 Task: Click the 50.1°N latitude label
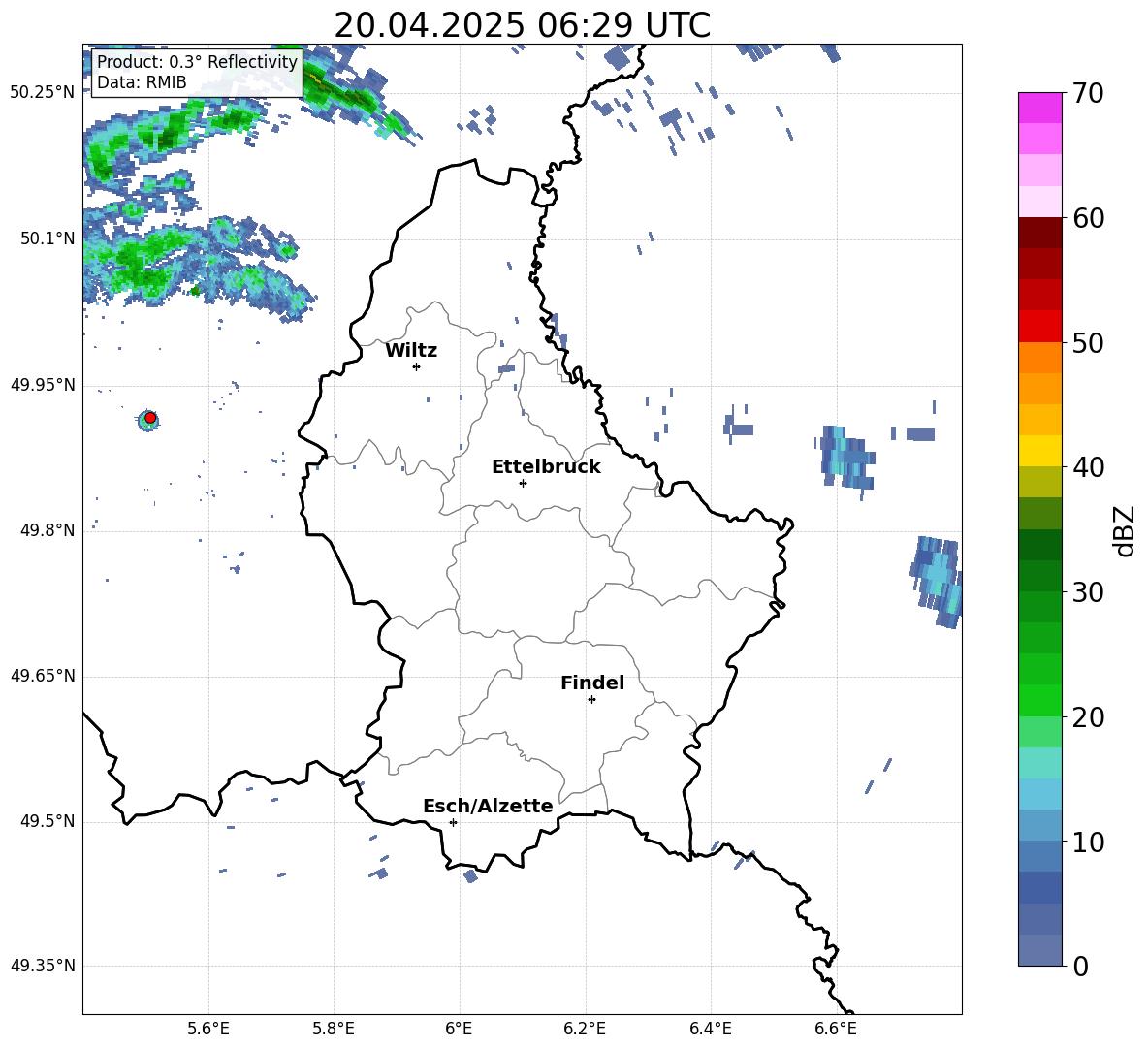(48, 238)
